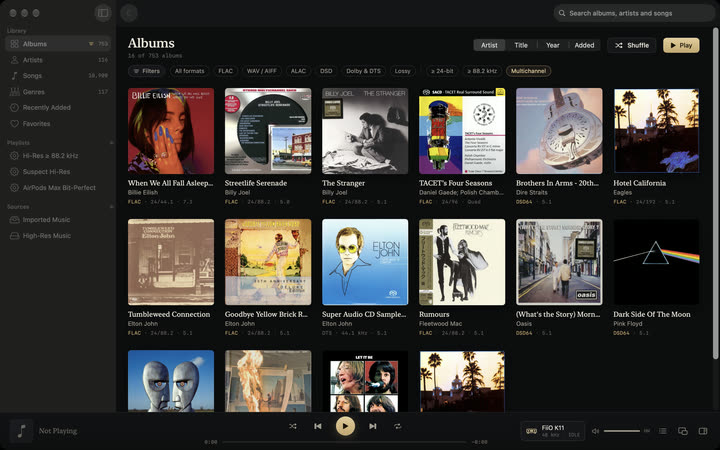Open Hotel California album cover by Eagles
The height and width of the screenshot is (450, 720).
pos(656,131)
